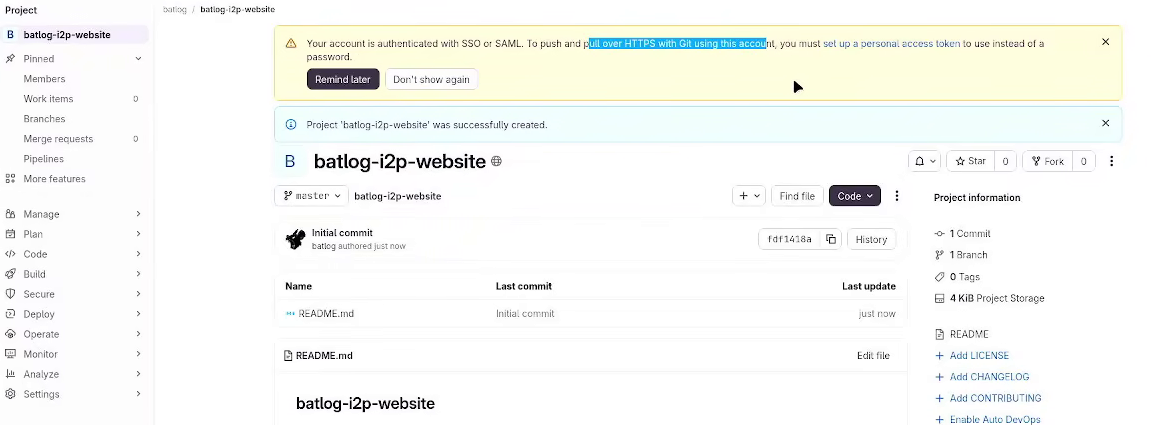
Task: Copy the commit SHA fdf1418a
Action: (831, 239)
